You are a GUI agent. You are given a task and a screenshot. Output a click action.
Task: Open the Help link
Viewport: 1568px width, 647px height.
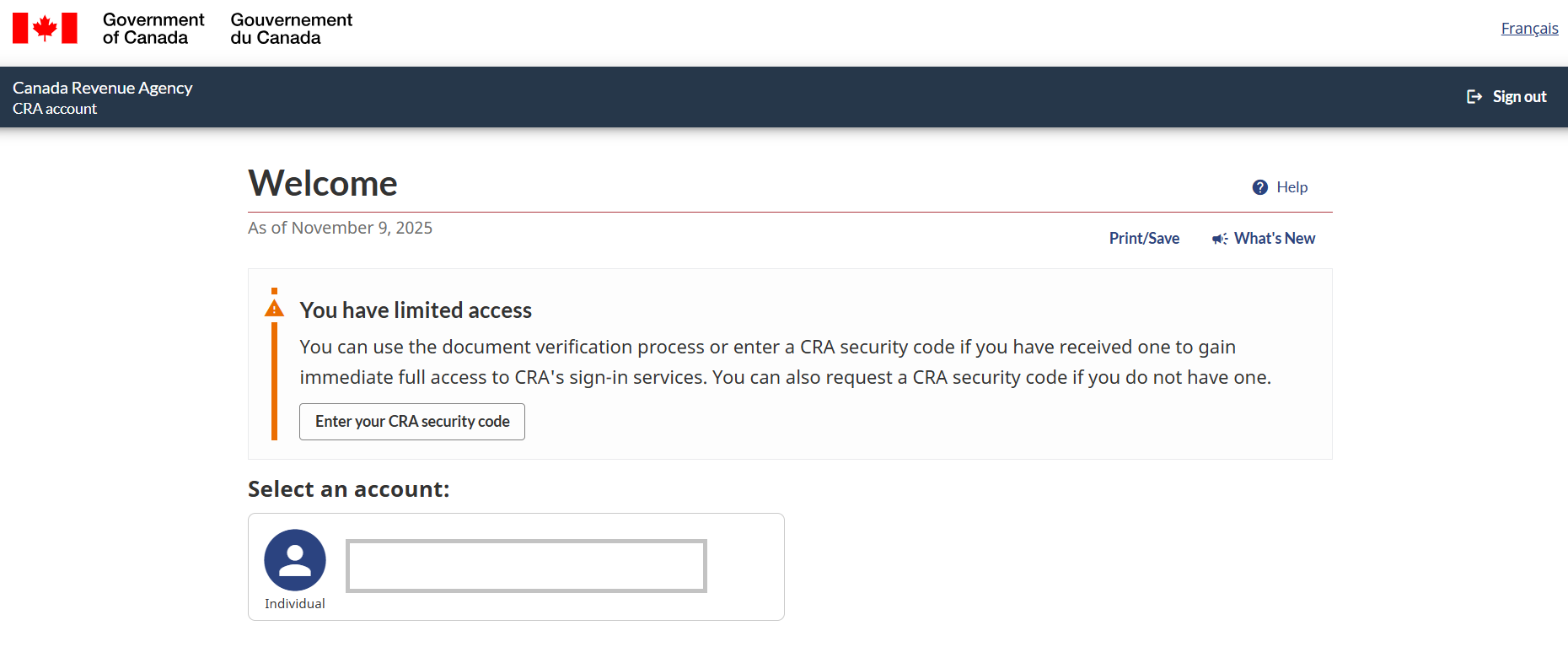[1291, 187]
